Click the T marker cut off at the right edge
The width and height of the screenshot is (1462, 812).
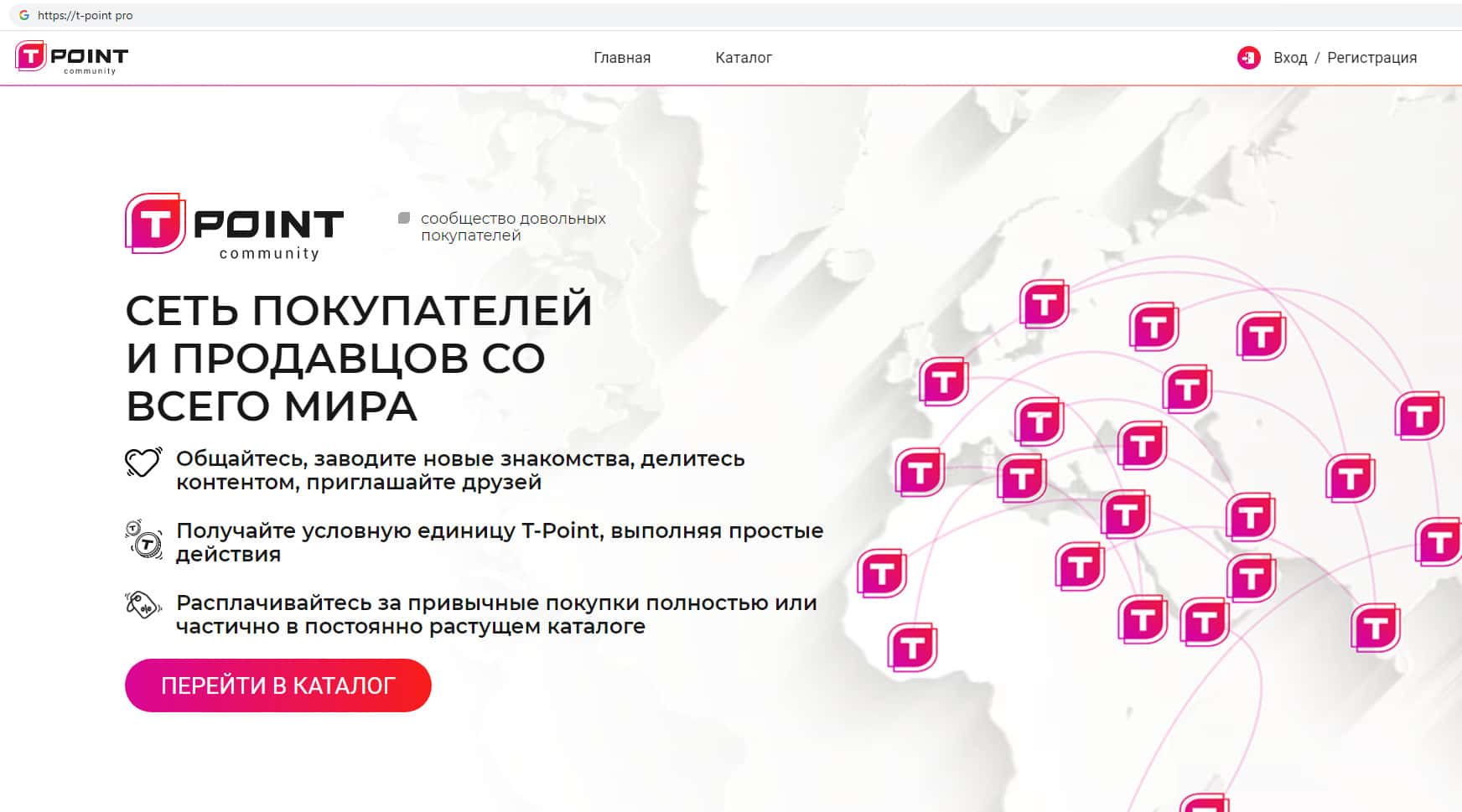point(1439,541)
